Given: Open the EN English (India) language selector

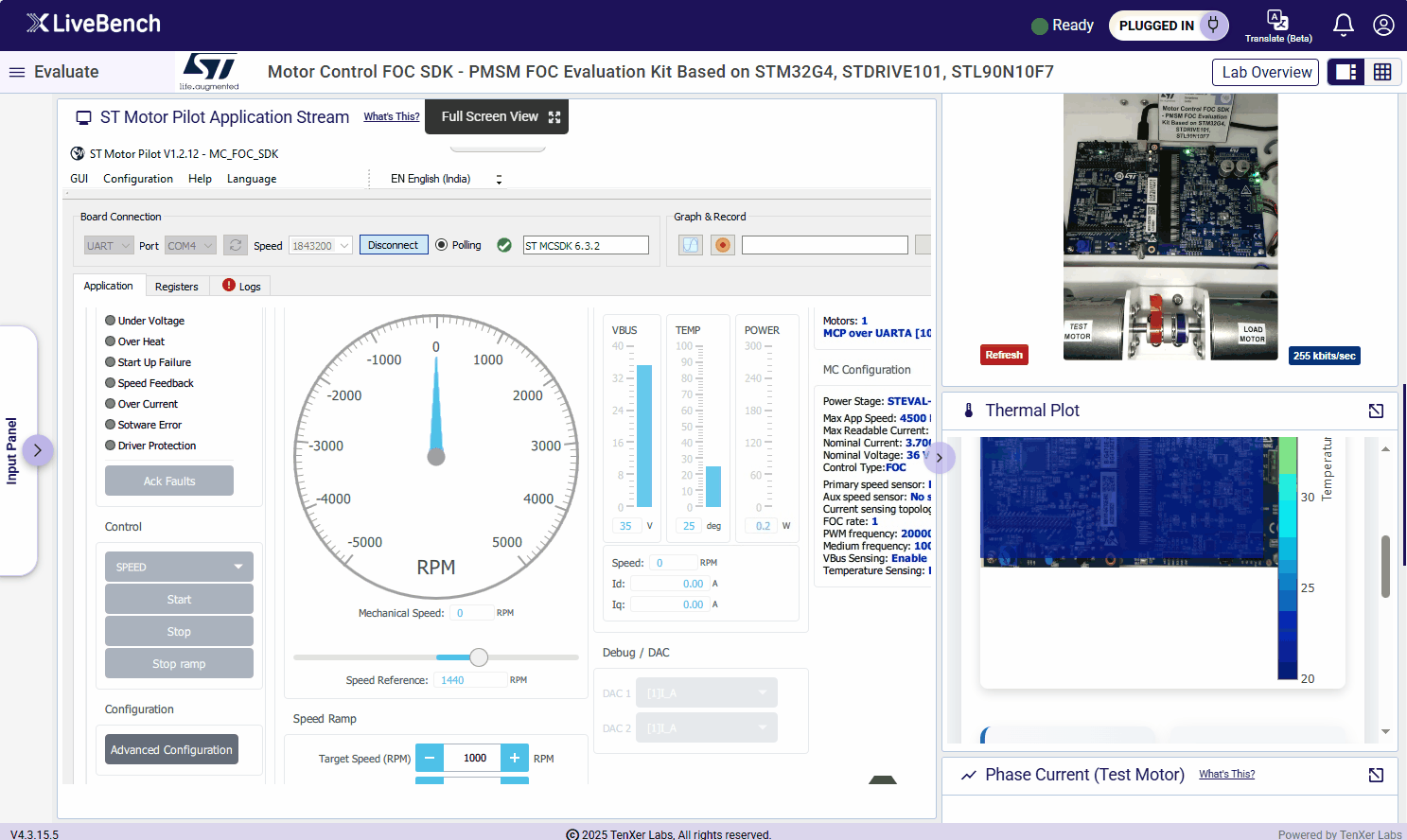Looking at the screenshot, I should click(x=446, y=179).
